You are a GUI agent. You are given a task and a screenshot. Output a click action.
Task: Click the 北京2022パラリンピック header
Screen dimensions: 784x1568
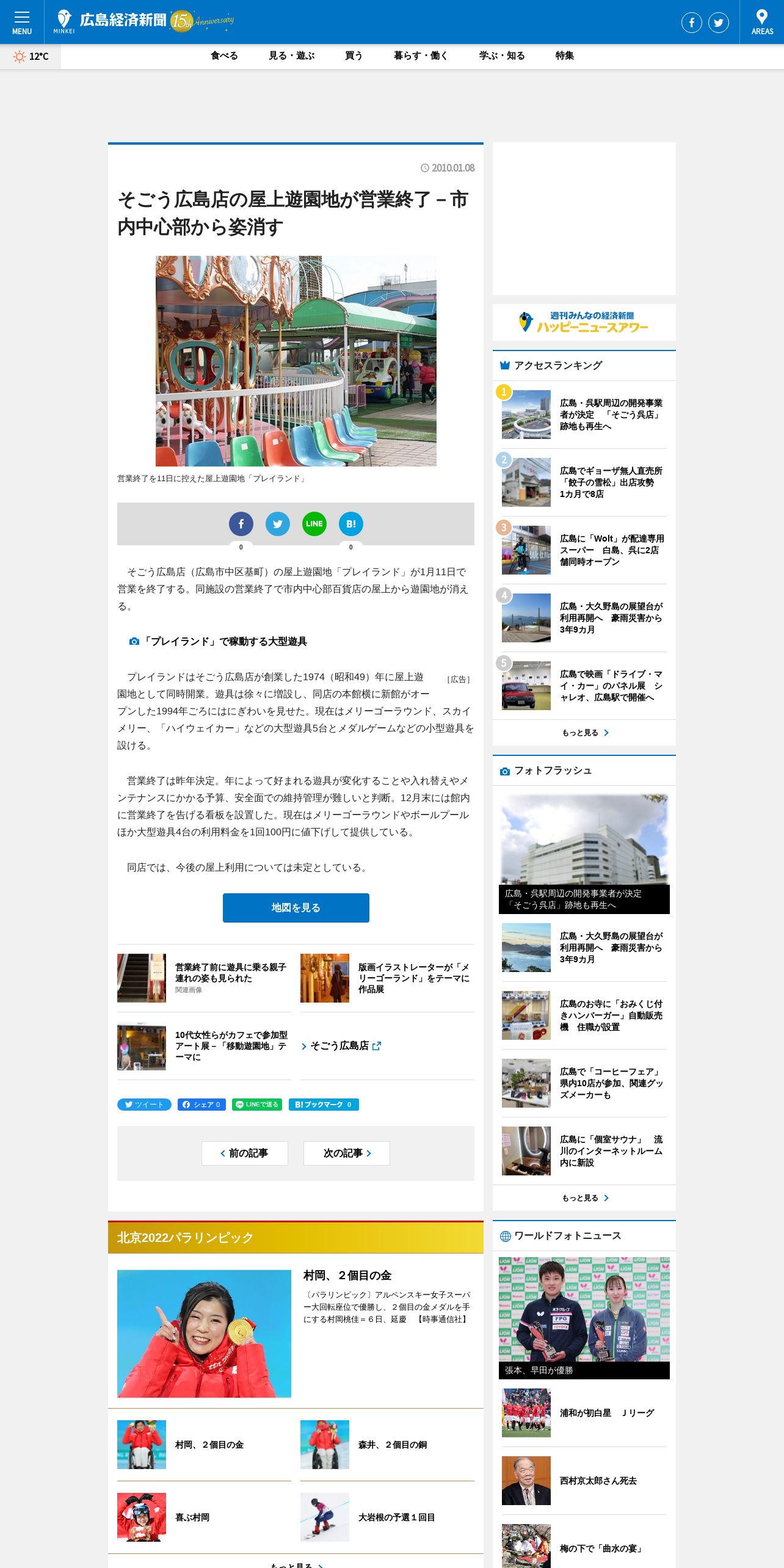click(x=296, y=1238)
